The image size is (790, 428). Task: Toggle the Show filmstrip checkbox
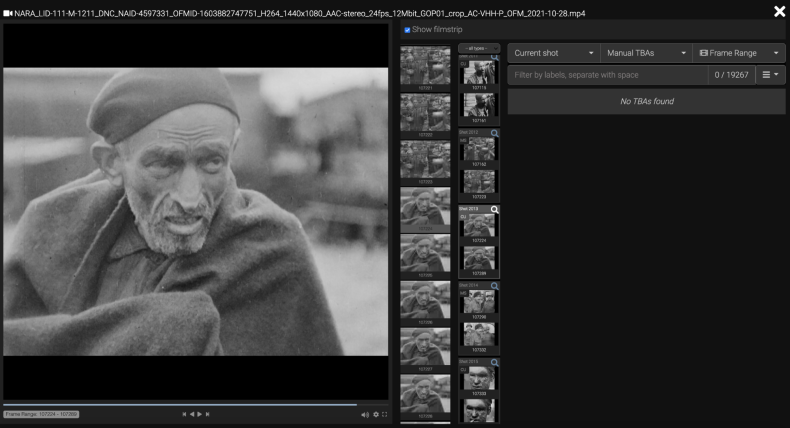[x=407, y=30]
